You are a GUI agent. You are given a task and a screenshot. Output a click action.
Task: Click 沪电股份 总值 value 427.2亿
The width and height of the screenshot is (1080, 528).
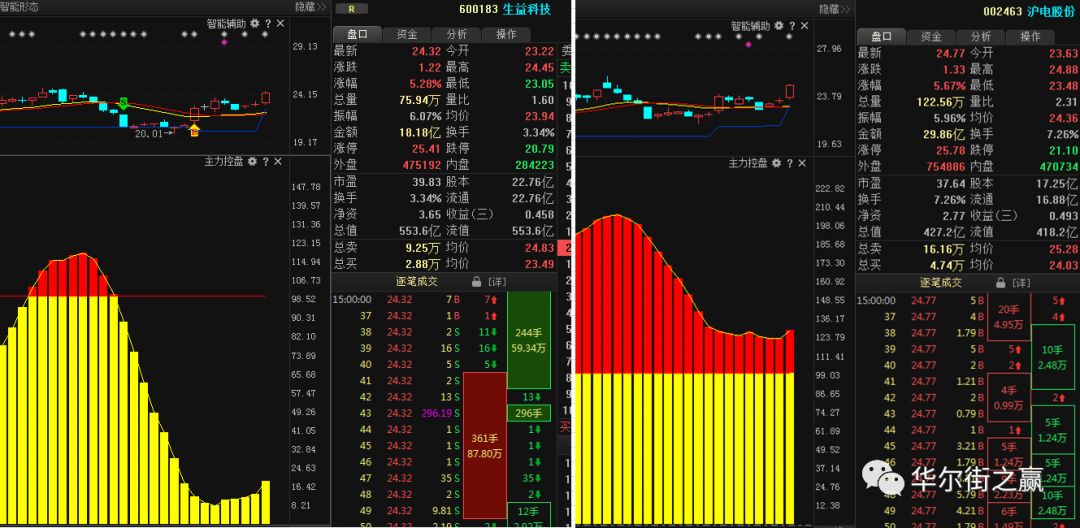946,233
